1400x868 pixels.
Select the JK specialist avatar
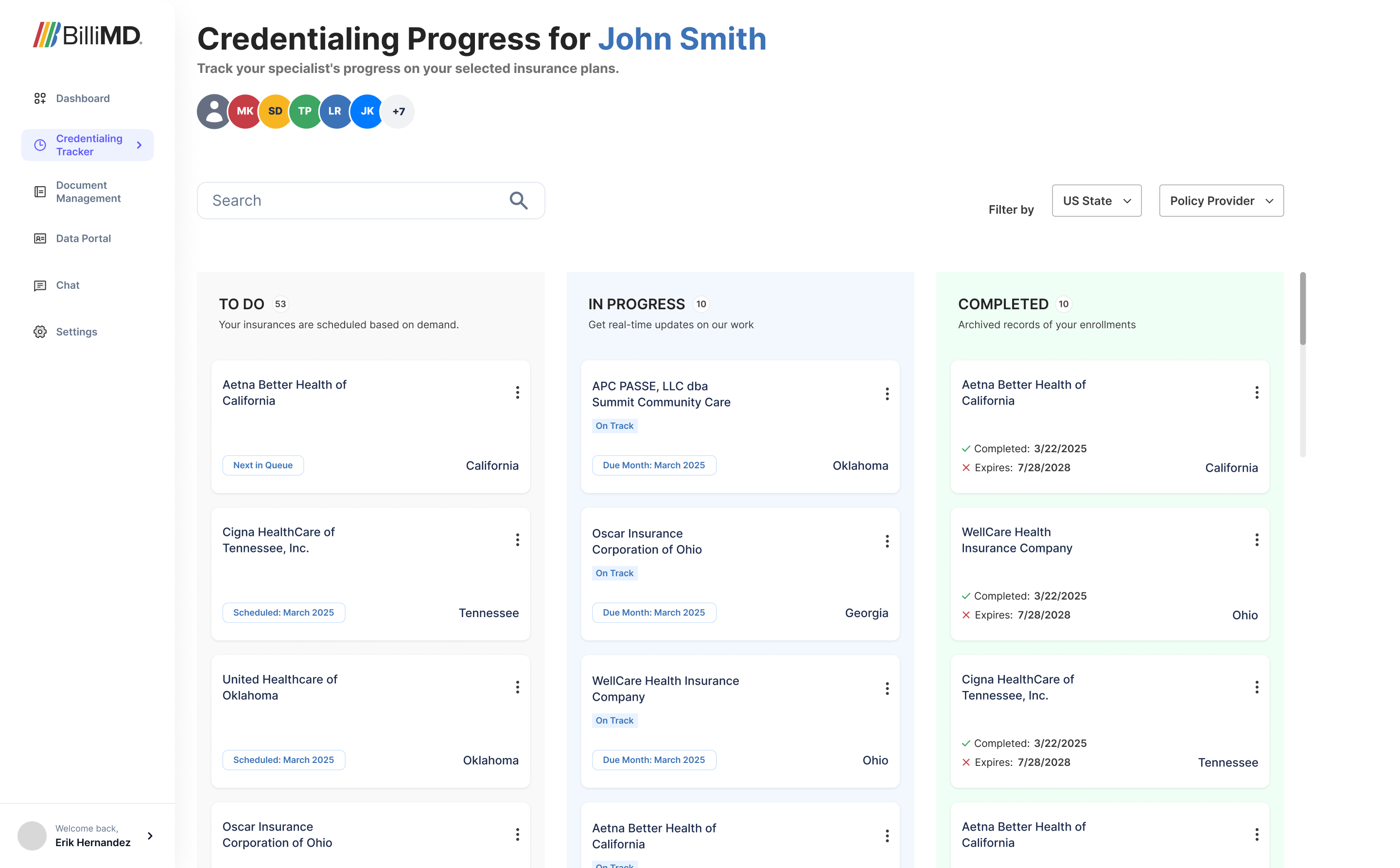click(367, 111)
